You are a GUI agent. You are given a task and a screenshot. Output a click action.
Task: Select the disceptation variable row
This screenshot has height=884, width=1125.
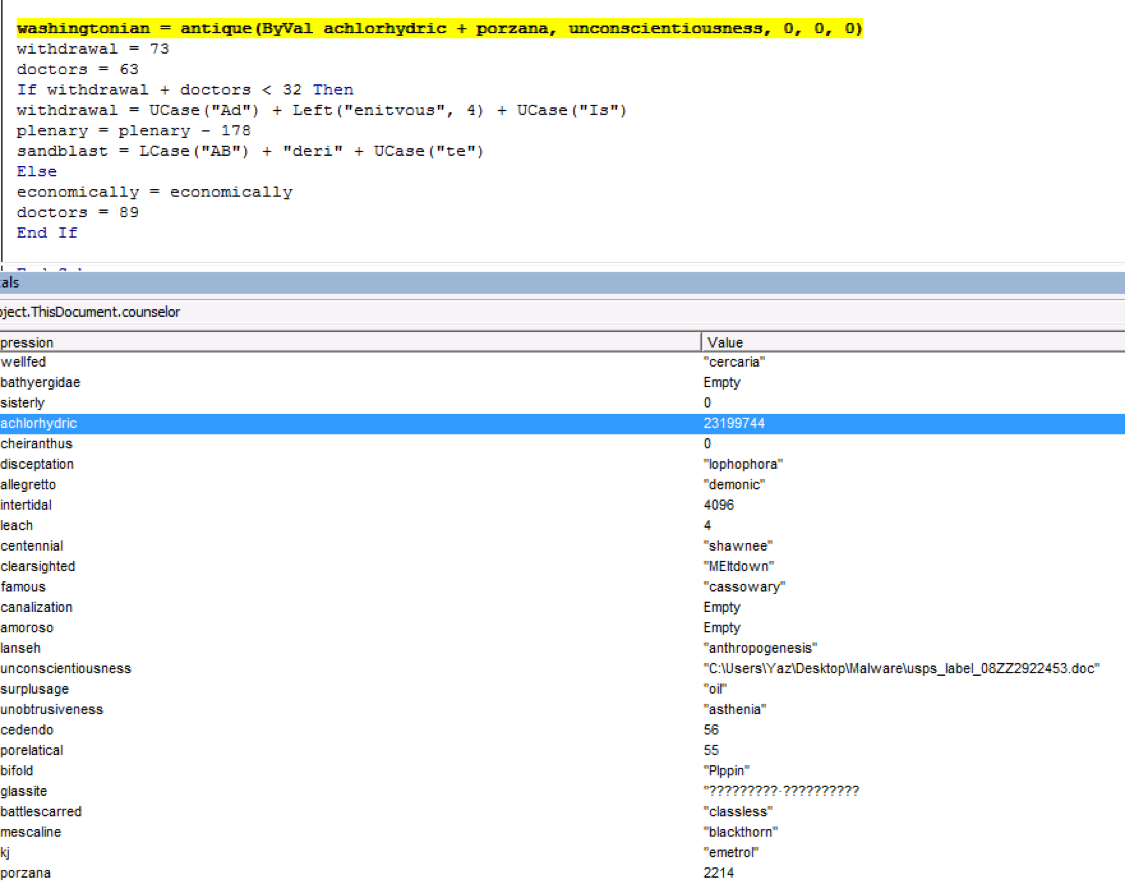(562, 464)
